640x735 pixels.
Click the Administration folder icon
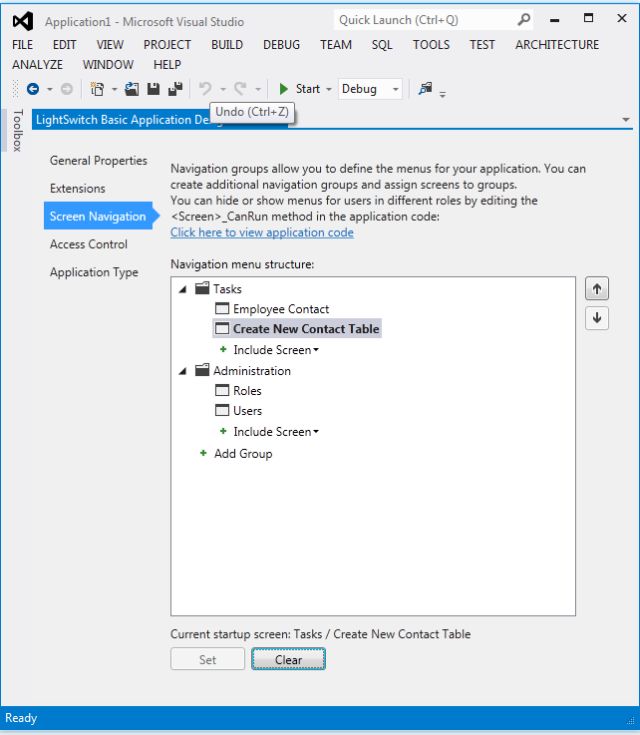(202, 370)
